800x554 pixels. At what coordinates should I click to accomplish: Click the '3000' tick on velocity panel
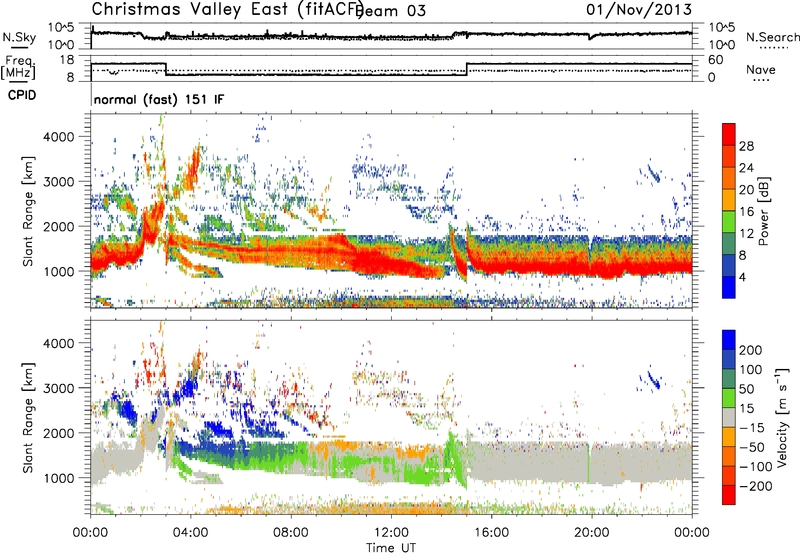pyautogui.click(x=58, y=388)
